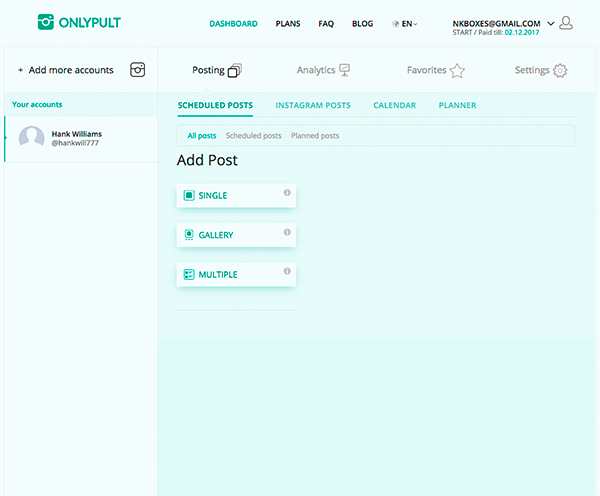Expand the EN language dropdown

[409, 24]
